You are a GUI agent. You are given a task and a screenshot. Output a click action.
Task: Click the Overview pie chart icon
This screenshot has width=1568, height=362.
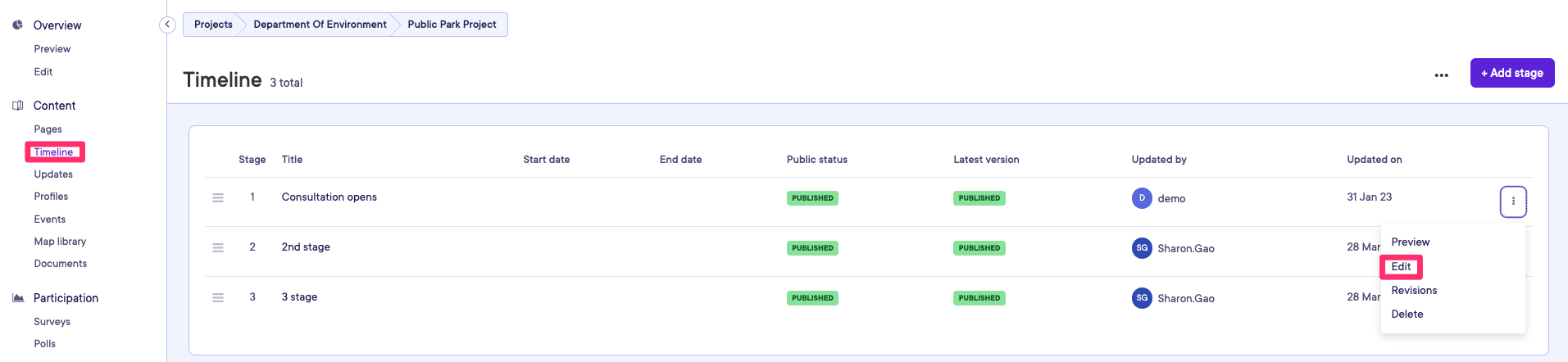(17, 25)
